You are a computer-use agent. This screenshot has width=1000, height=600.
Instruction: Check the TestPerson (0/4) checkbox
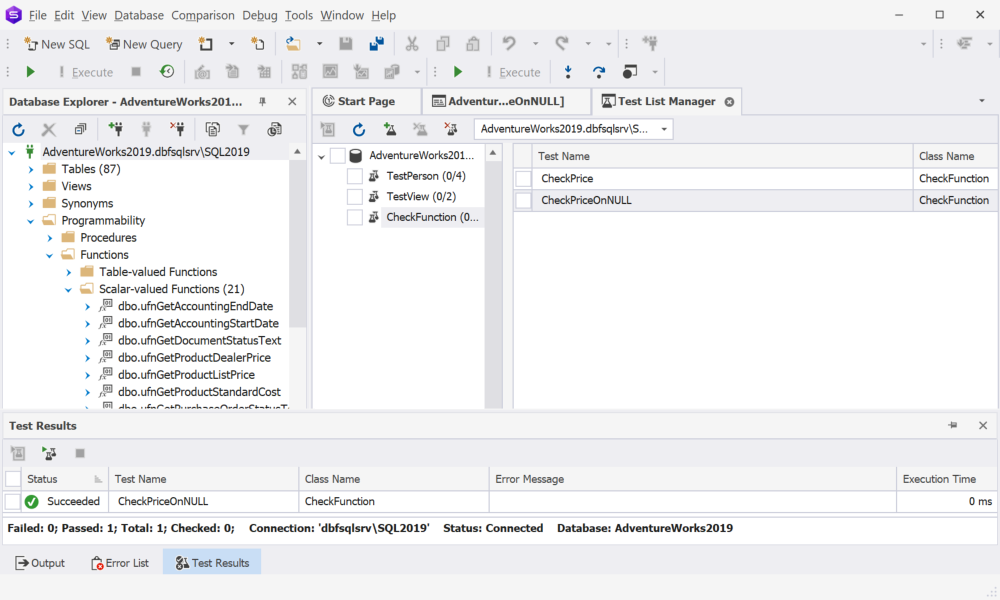tap(355, 176)
